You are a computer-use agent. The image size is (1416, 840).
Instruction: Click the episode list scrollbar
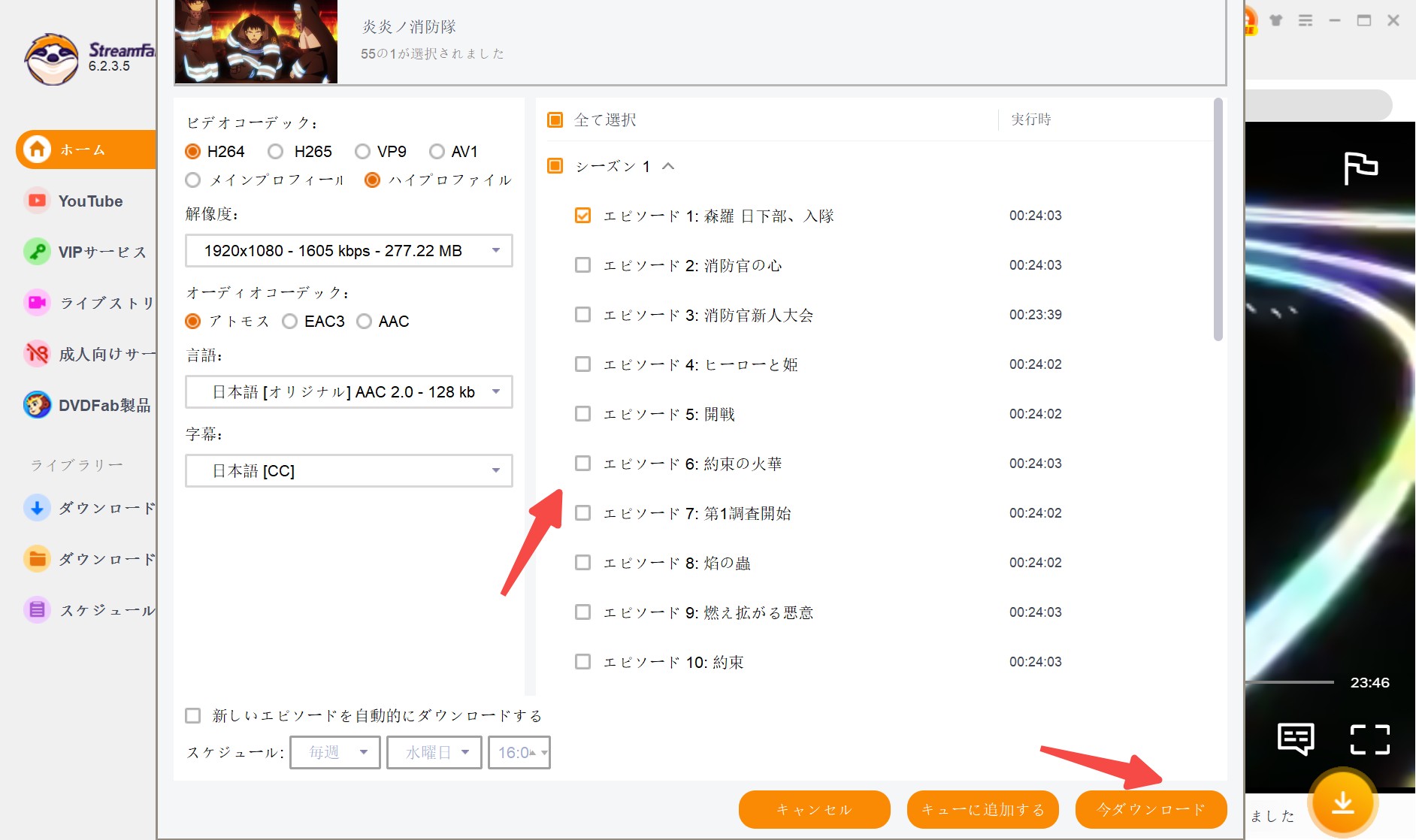point(1218,219)
